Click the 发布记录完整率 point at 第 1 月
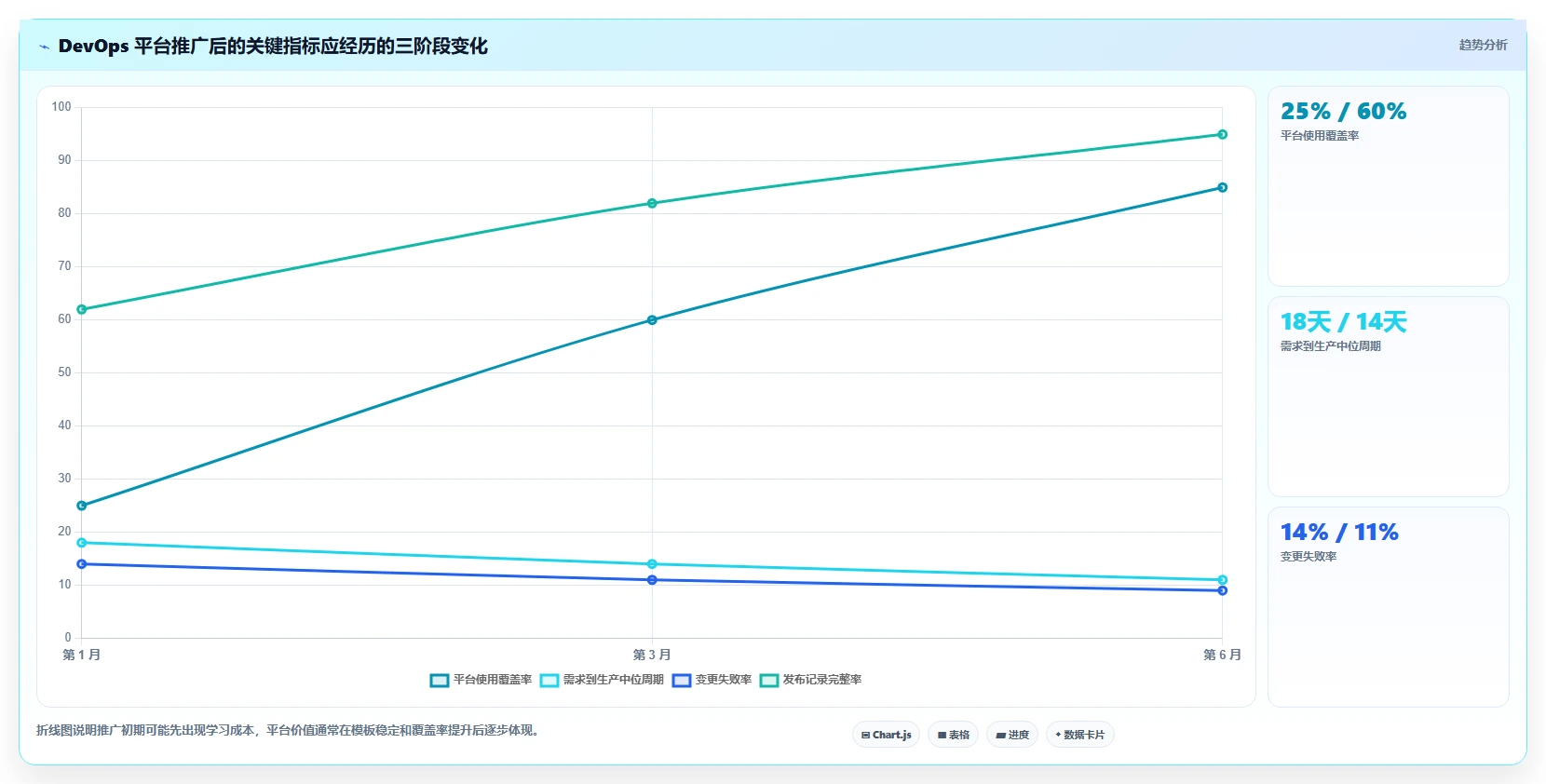Image resolution: width=1546 pixels, height=784 pixels. coord(82,309)
